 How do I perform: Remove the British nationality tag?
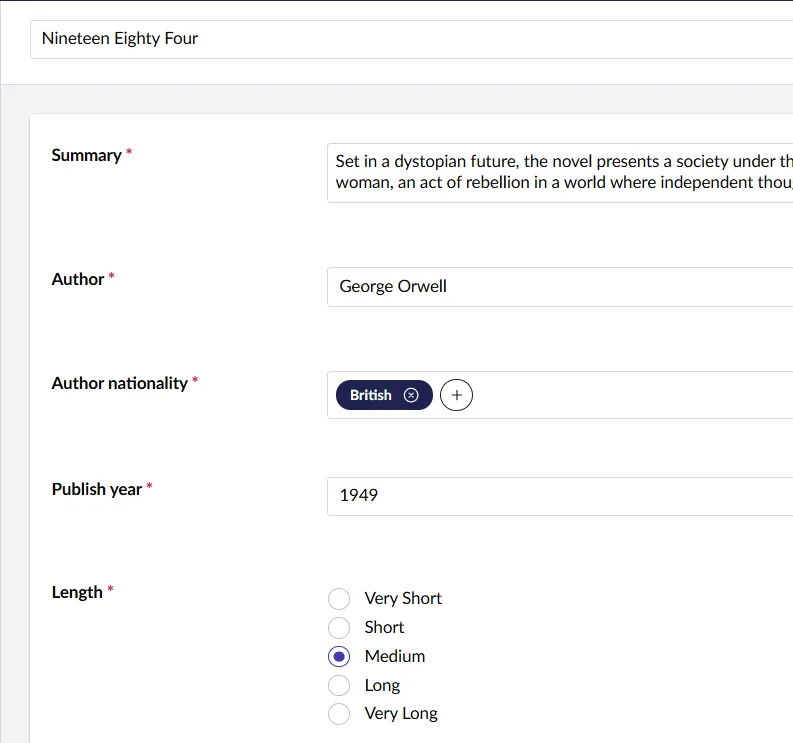click(x=411, y=395)
